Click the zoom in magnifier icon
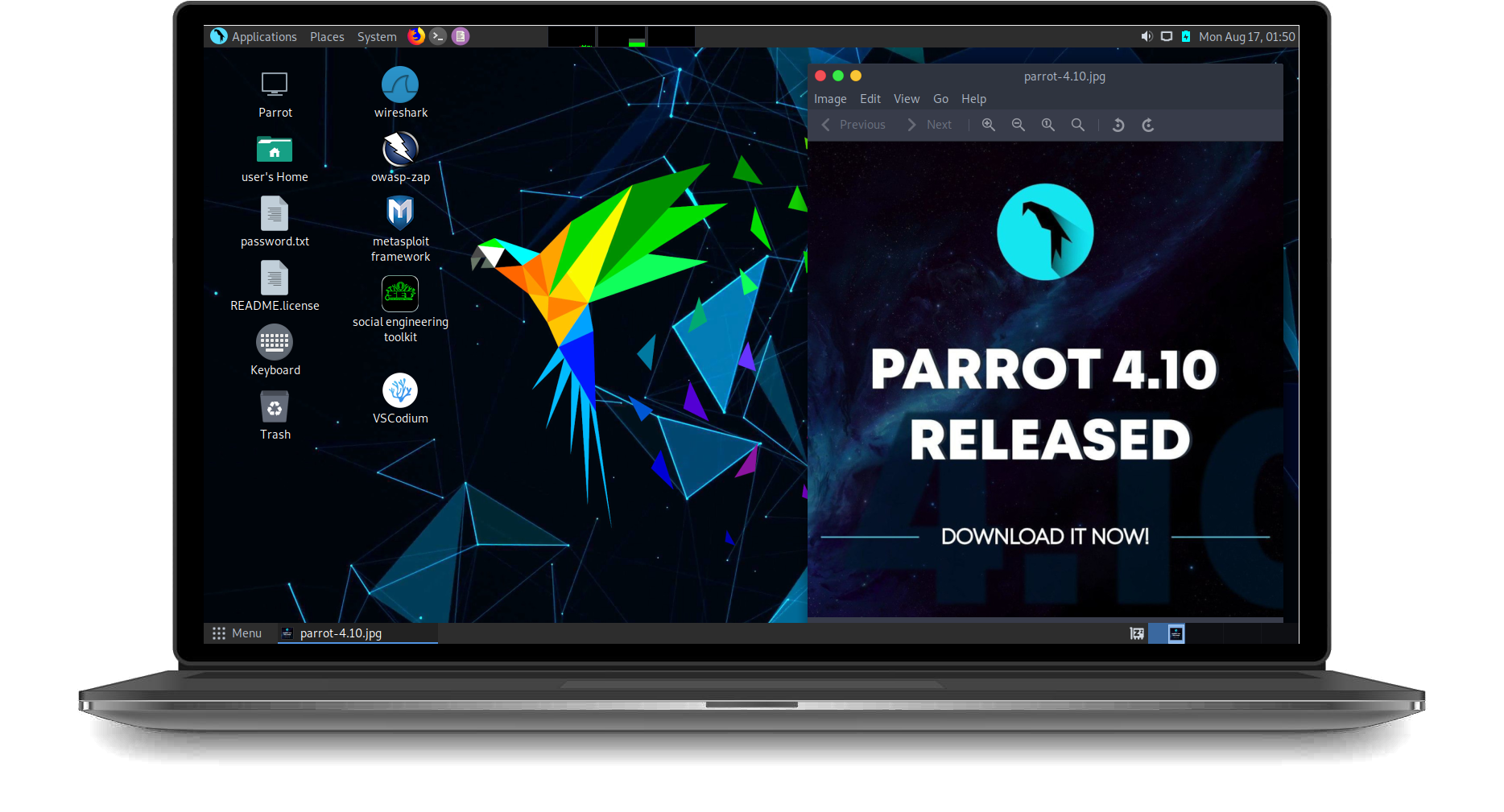This screenshot has width=1504, height=812. click(988, 125)
